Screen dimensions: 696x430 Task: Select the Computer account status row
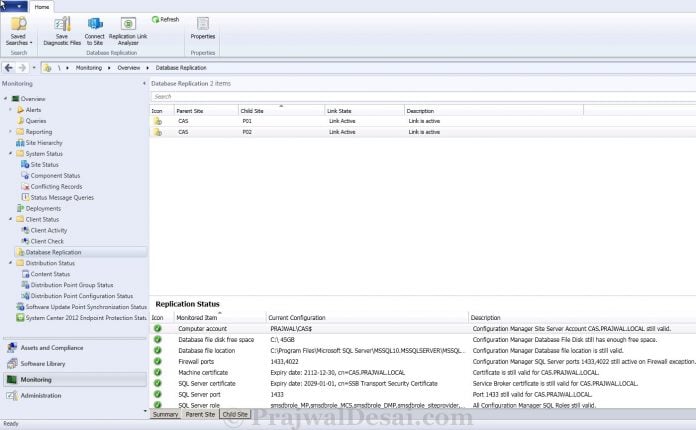pyautogui.click(x=423, y=329)
